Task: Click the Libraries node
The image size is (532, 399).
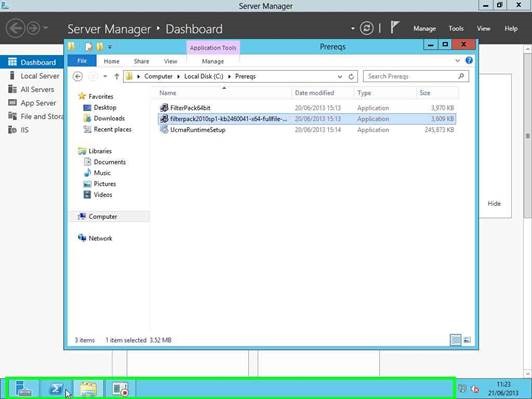Action: (x=100, y=151)
